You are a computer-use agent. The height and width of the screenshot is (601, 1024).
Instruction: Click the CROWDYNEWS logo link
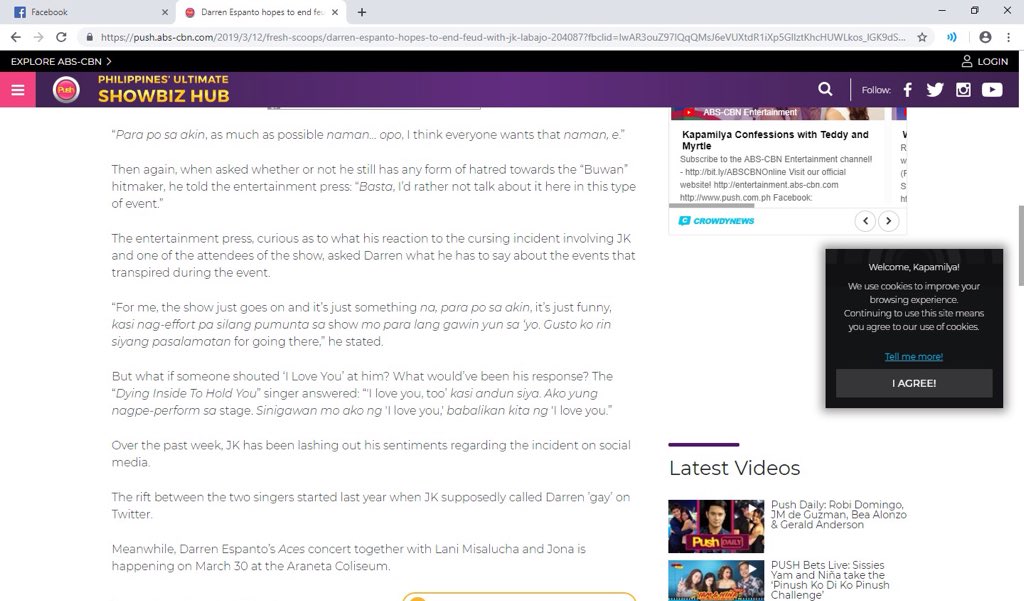coord(716,221)
